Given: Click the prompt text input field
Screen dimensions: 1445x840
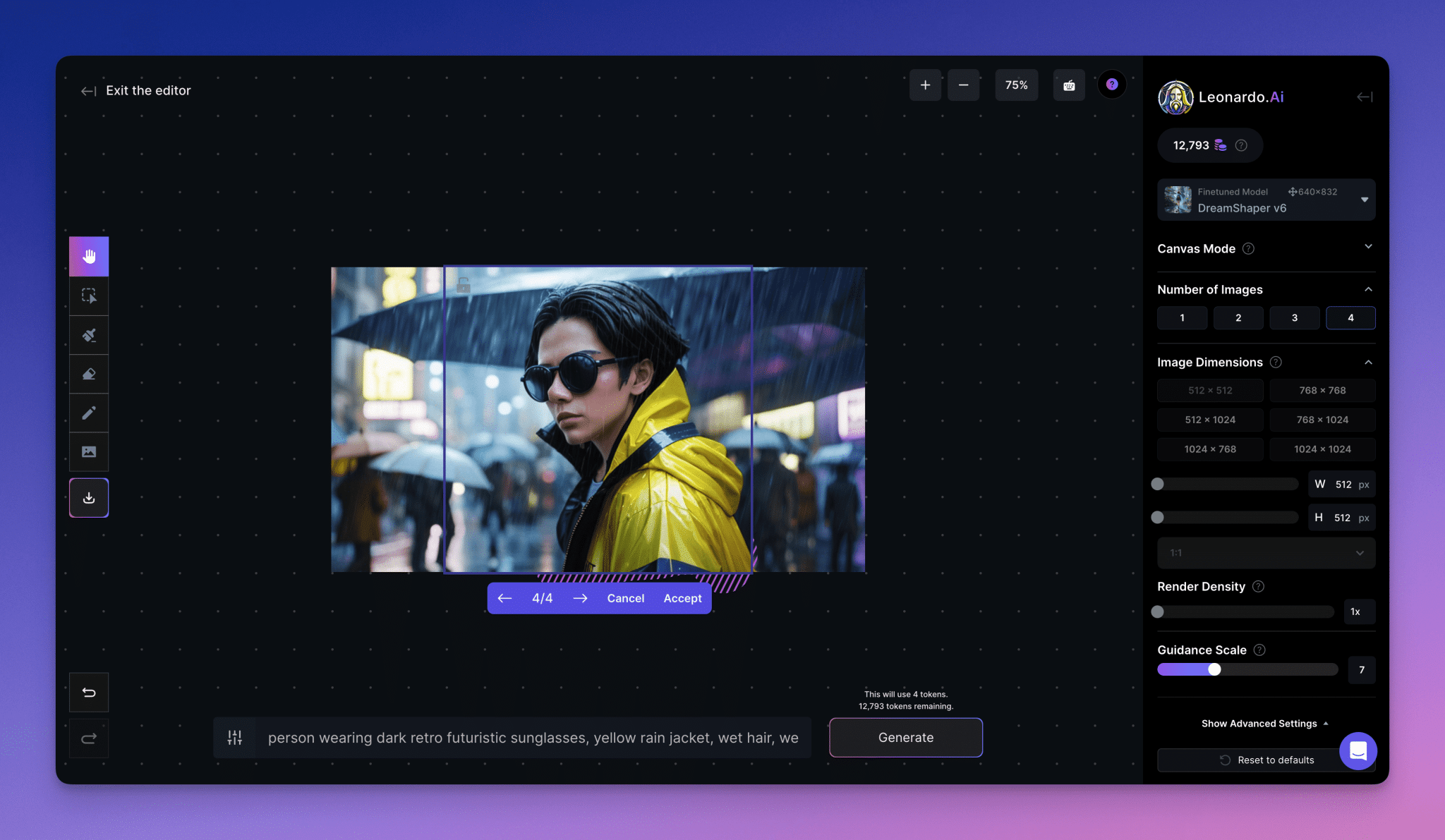Looking at the screenshot, I should 533,738.
